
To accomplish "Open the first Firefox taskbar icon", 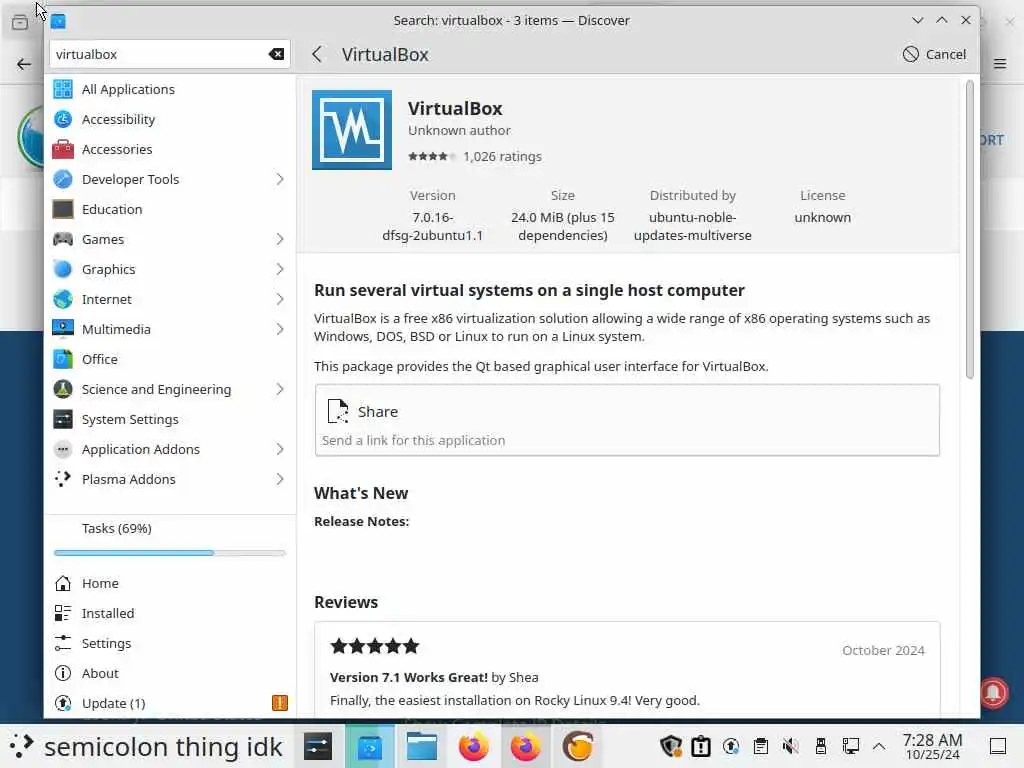I will tap(473, 746).
